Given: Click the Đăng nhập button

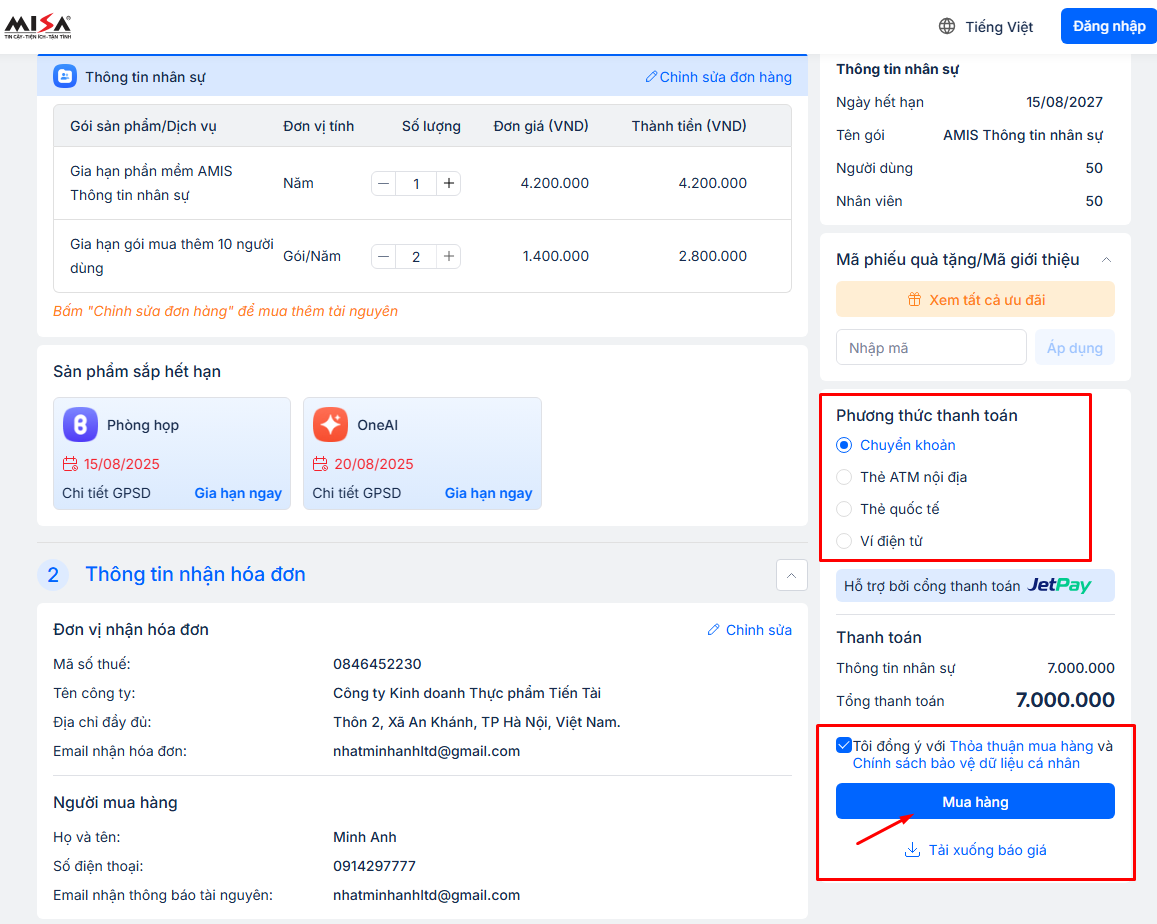Looking at the screenshot, I should coord(1108,27).
